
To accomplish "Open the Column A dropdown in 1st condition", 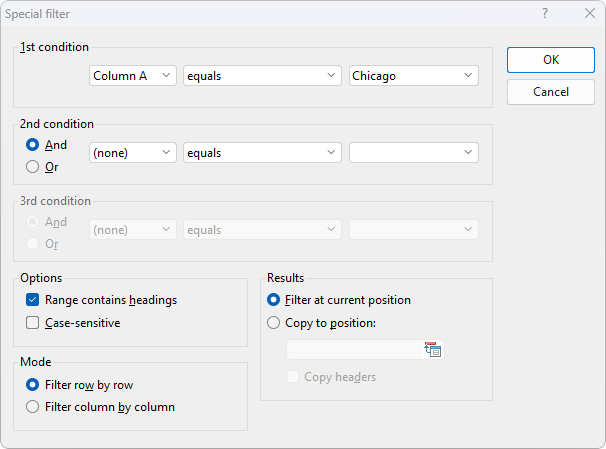I will click(133, 76).
